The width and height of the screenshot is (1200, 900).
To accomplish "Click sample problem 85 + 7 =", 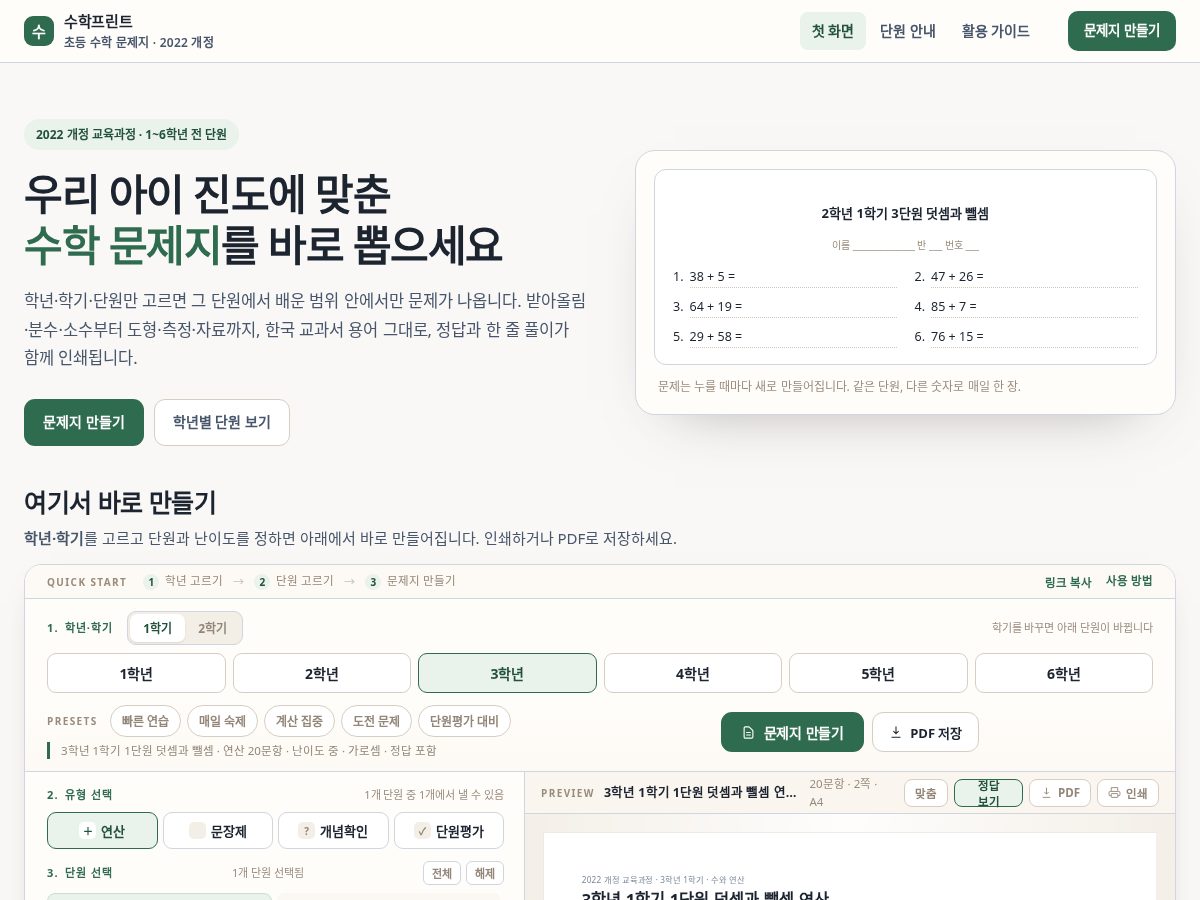I will point(954,306).
